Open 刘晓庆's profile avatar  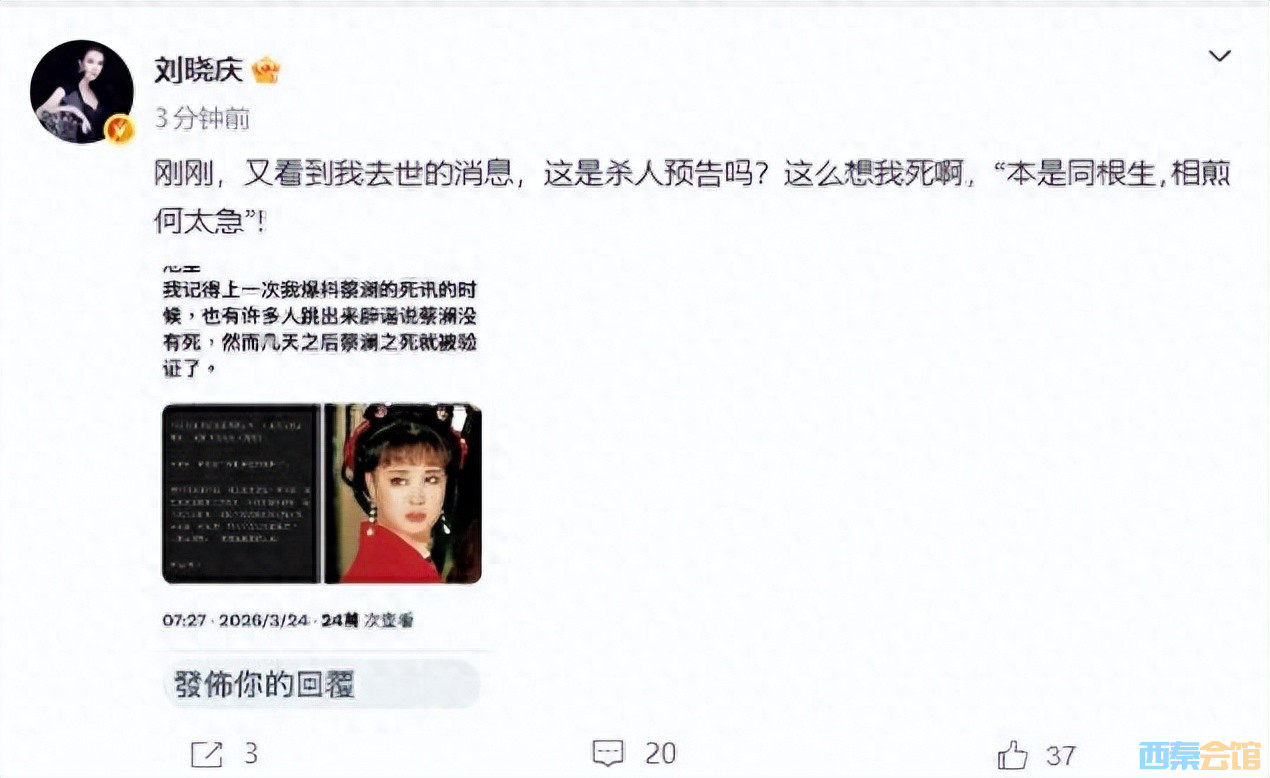(82, 93)
